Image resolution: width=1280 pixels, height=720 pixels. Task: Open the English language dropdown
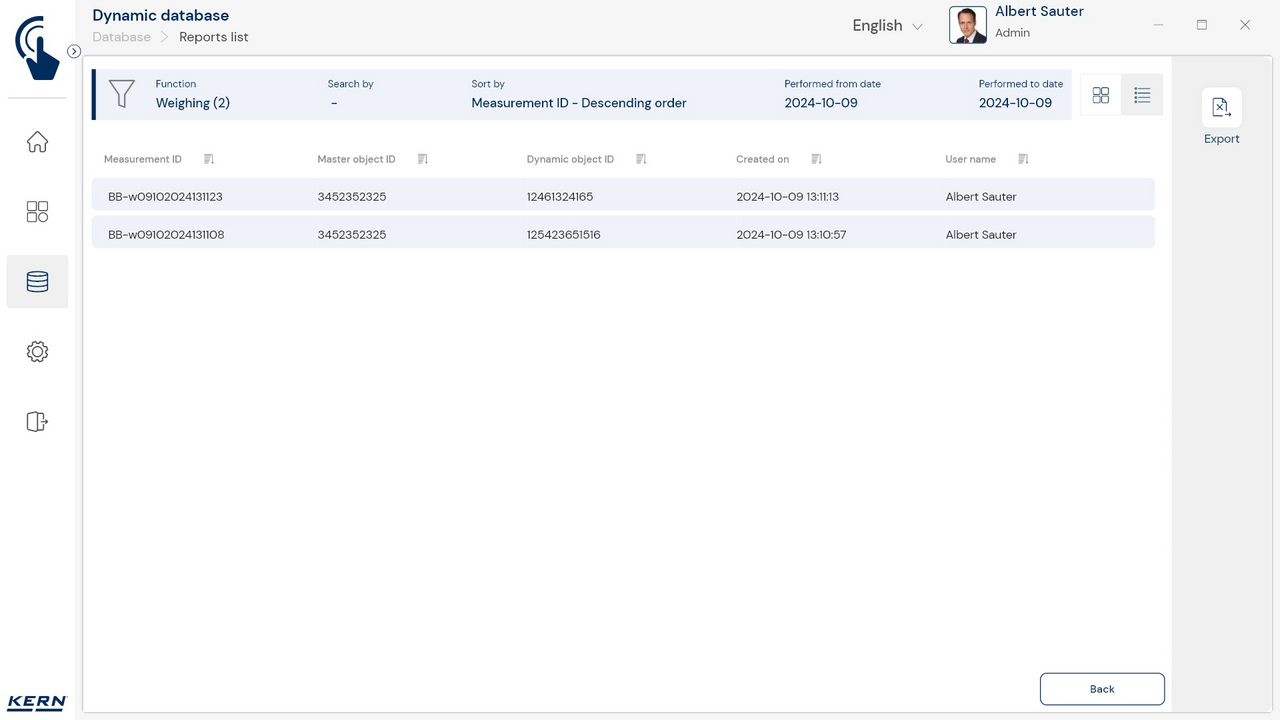coord(887,26)
